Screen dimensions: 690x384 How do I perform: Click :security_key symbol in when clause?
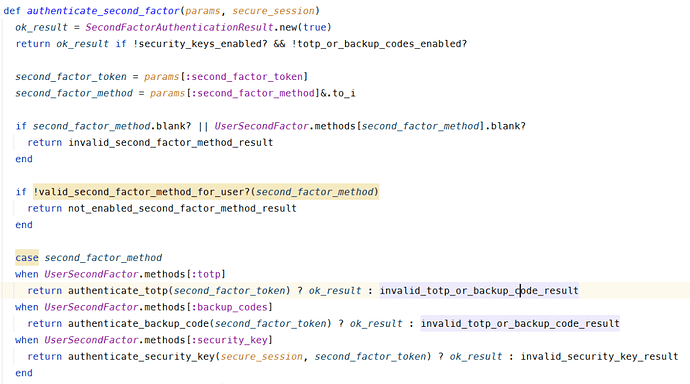(x=230, y=340)
